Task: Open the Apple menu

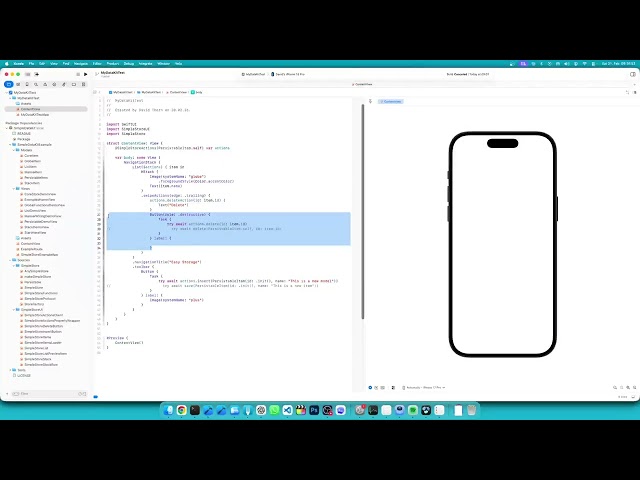Action: pos(7,64)
